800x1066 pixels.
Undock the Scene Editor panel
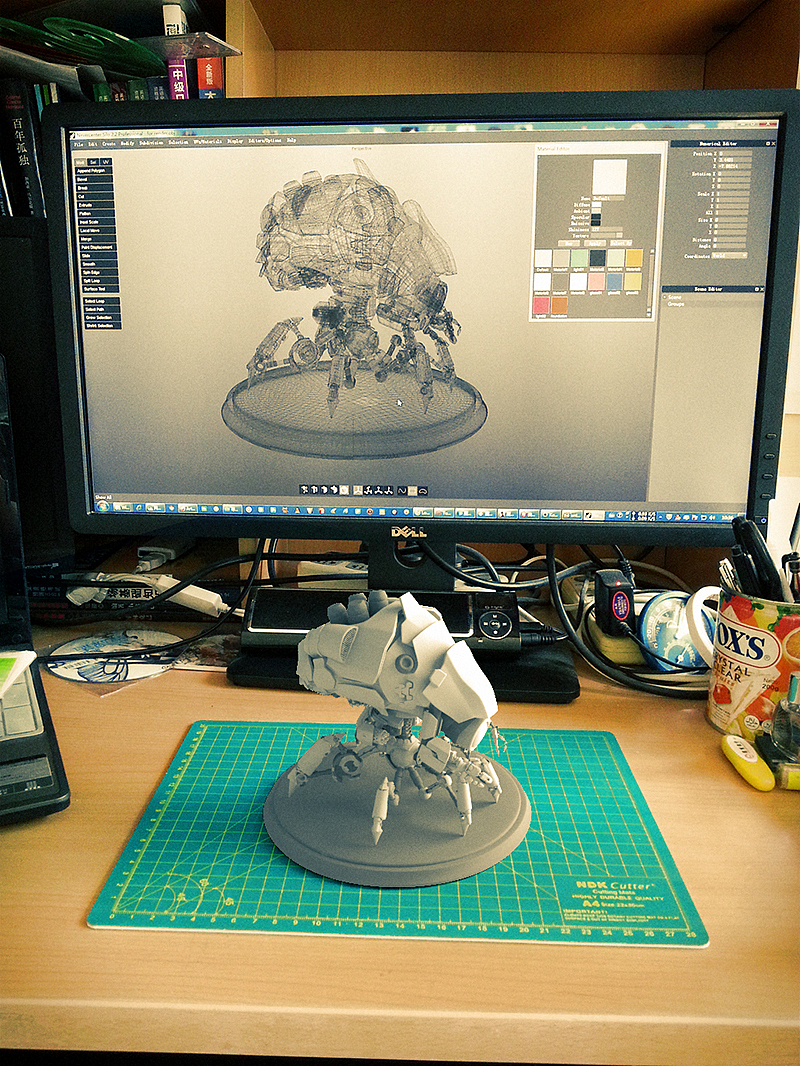pyautogui.click(x=756, y=289)
